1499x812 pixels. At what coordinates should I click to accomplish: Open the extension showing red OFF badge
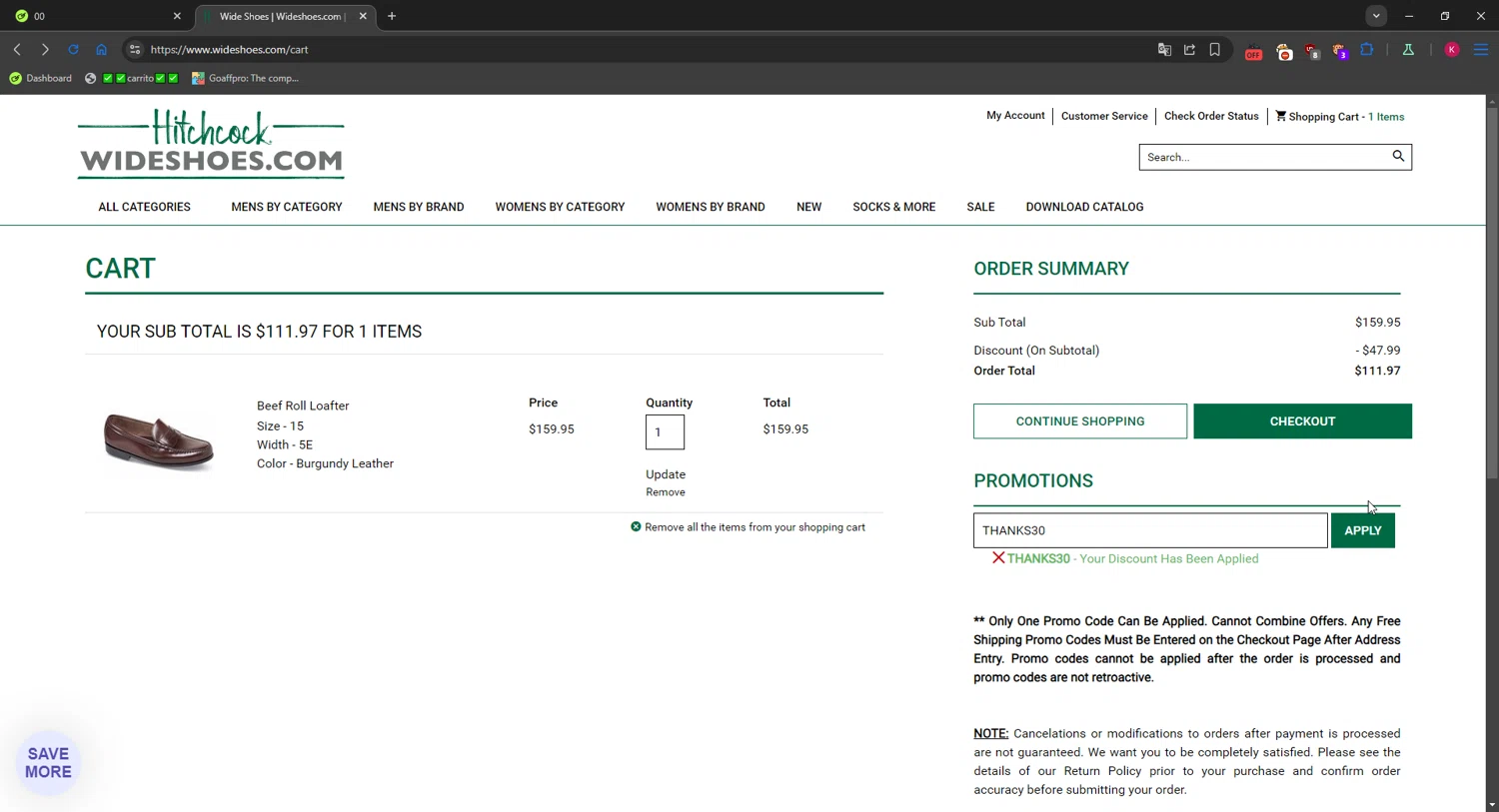(x=1253, y=51)
